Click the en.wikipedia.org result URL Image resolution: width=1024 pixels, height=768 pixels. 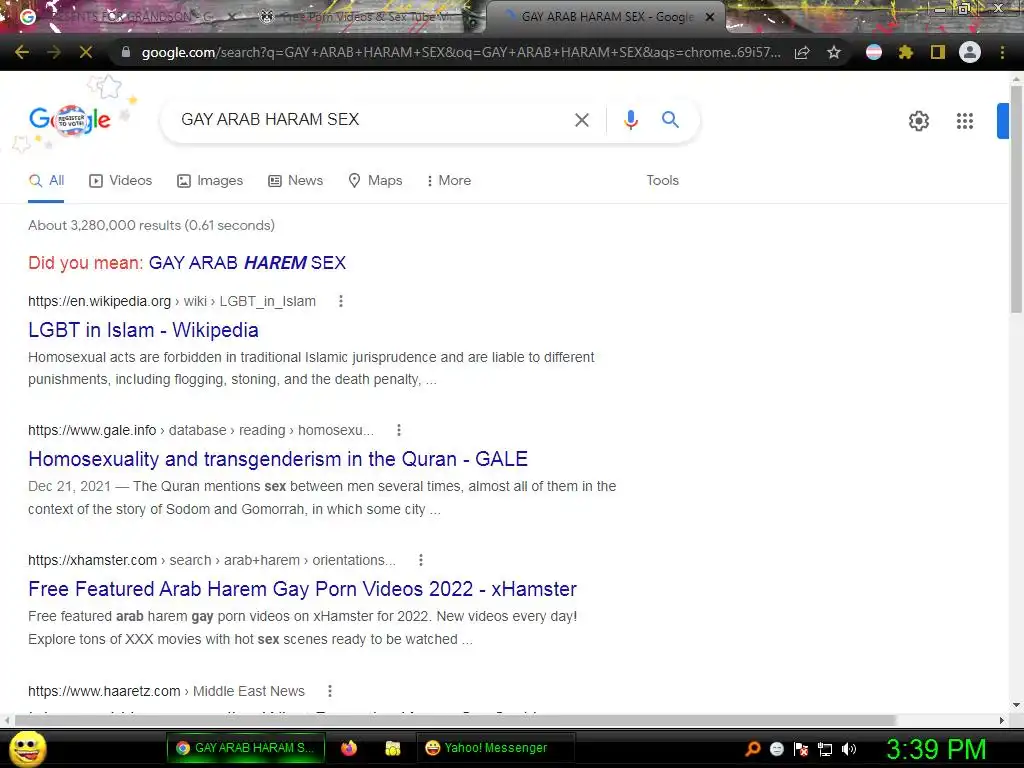172,301
